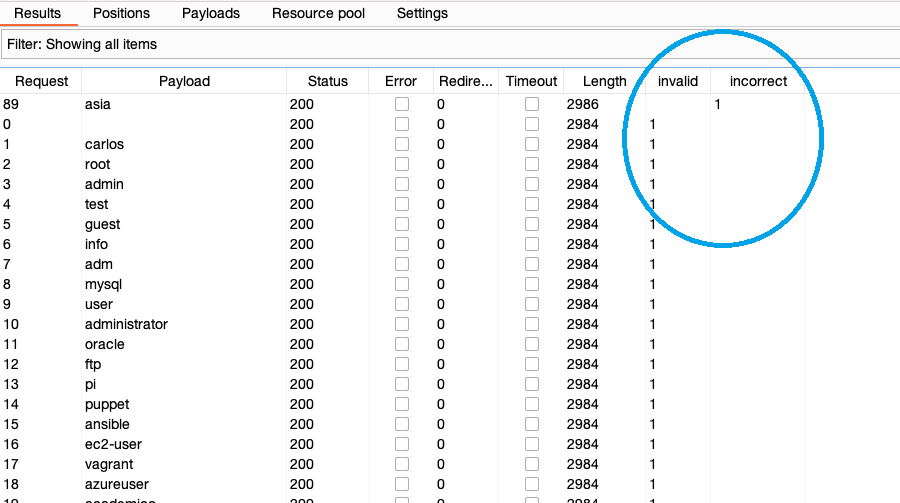Toggle Error checkbox in test row
The image size is (900, 503).
pyautogui.click(x=402, y=204)
